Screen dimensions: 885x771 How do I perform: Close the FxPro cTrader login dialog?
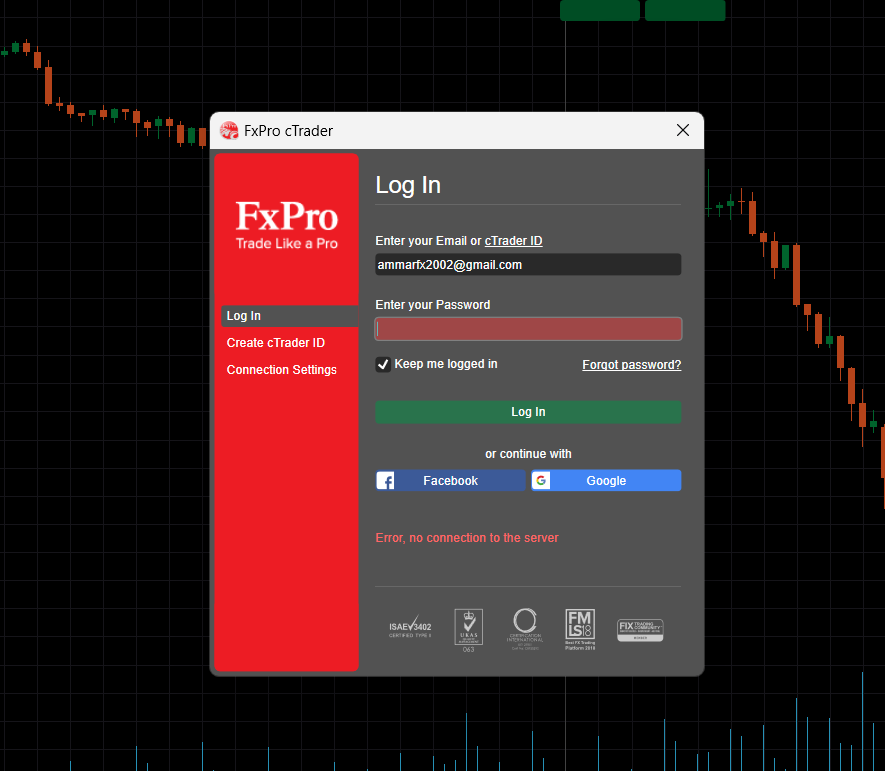pos(683,130)
